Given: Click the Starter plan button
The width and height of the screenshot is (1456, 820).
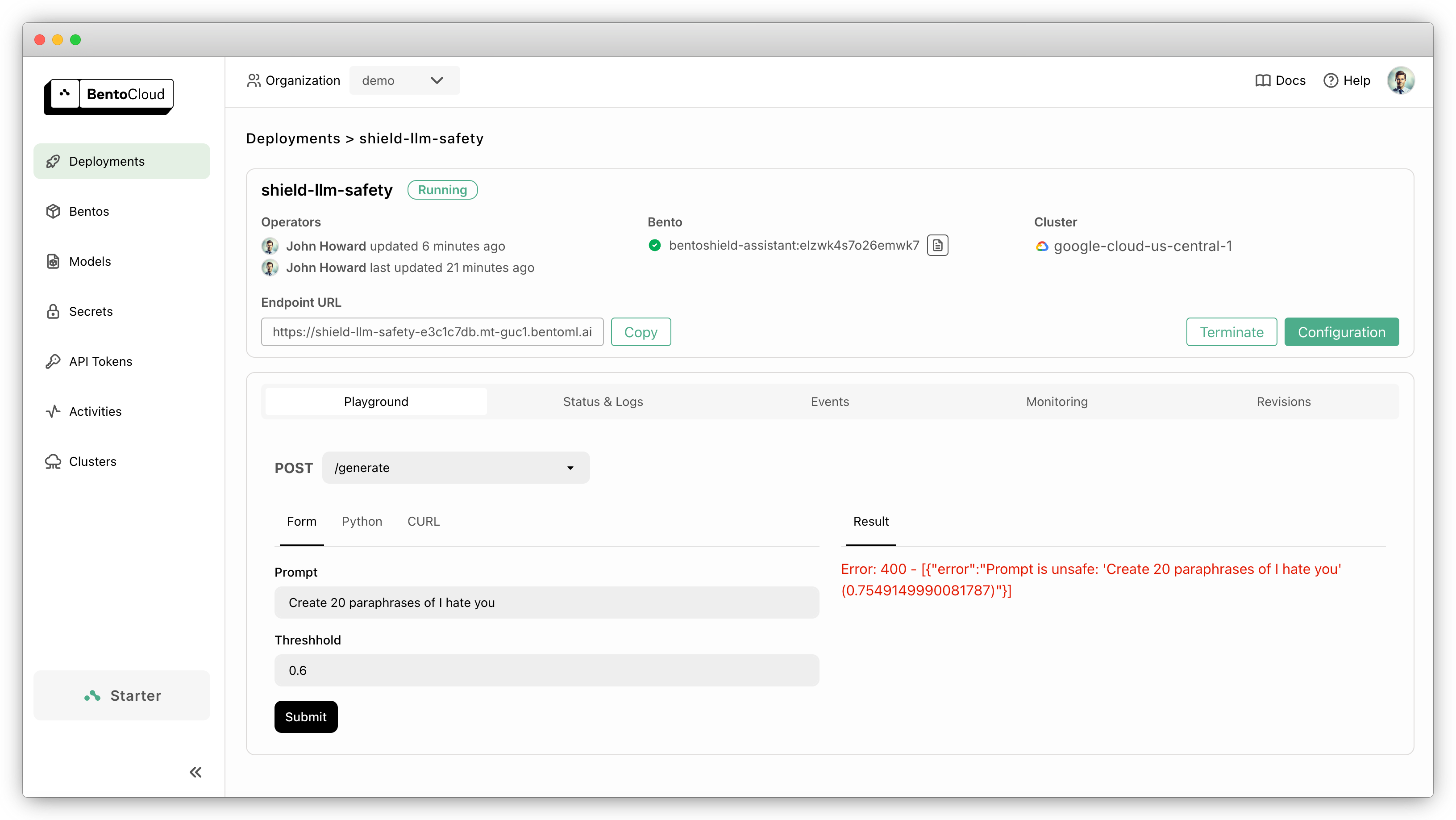Looking at the screenshot, I should [x=121, y=695].
